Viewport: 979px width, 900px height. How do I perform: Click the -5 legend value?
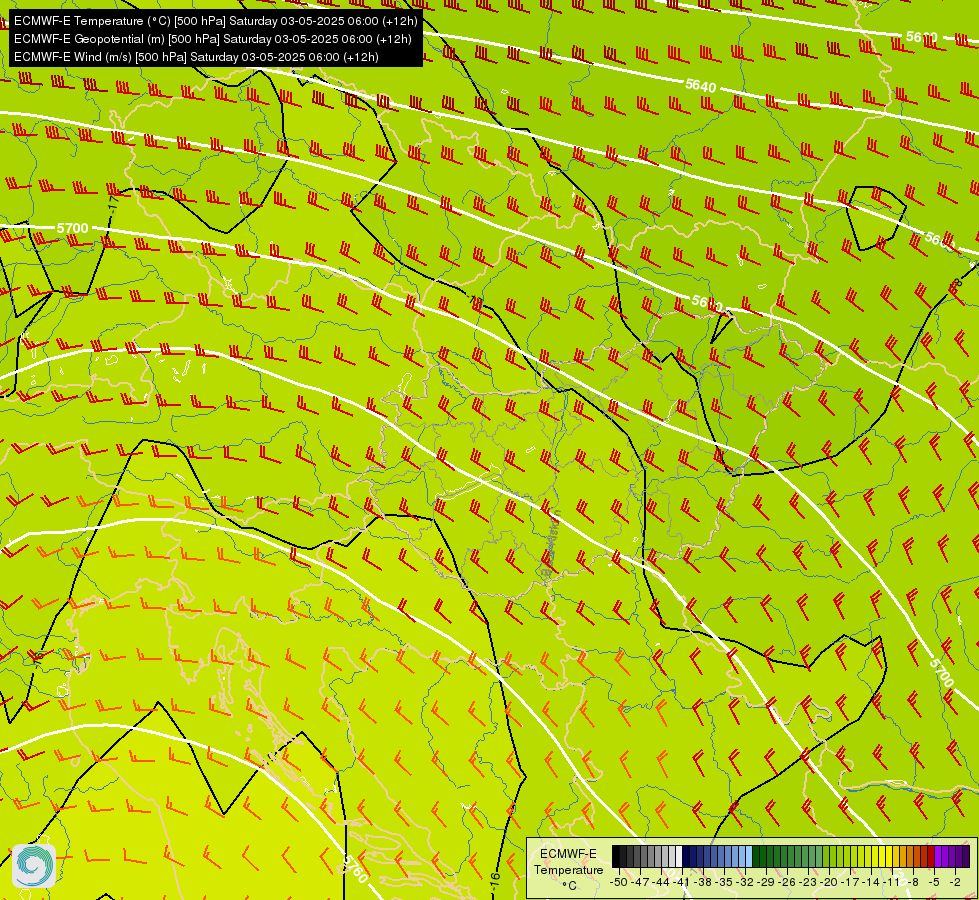pos(936,882)
